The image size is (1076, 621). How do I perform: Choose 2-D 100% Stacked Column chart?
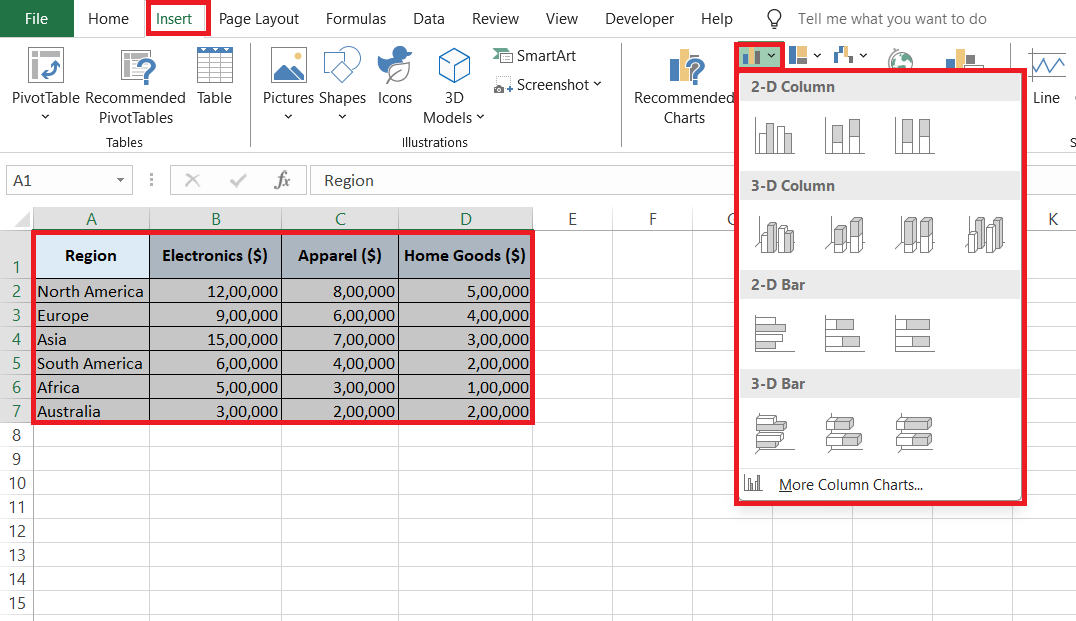[x=915, y=135]
